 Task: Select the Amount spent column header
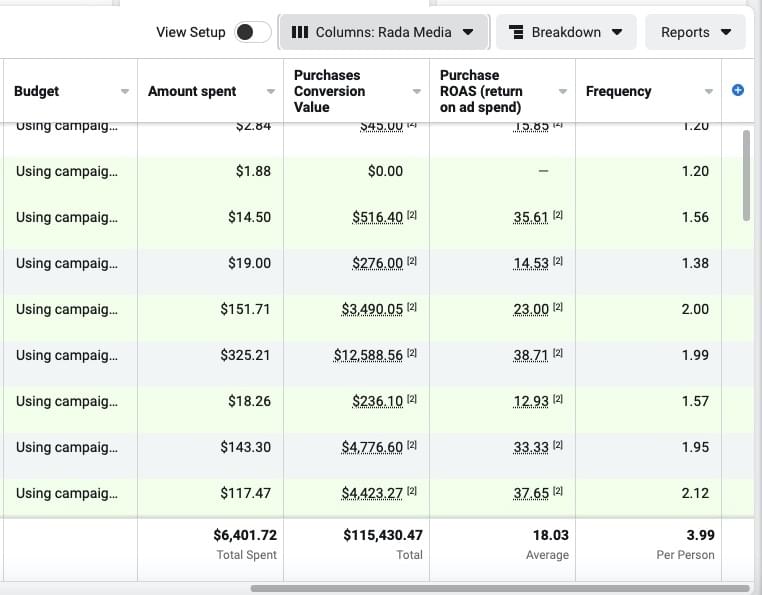coord(192,91)
